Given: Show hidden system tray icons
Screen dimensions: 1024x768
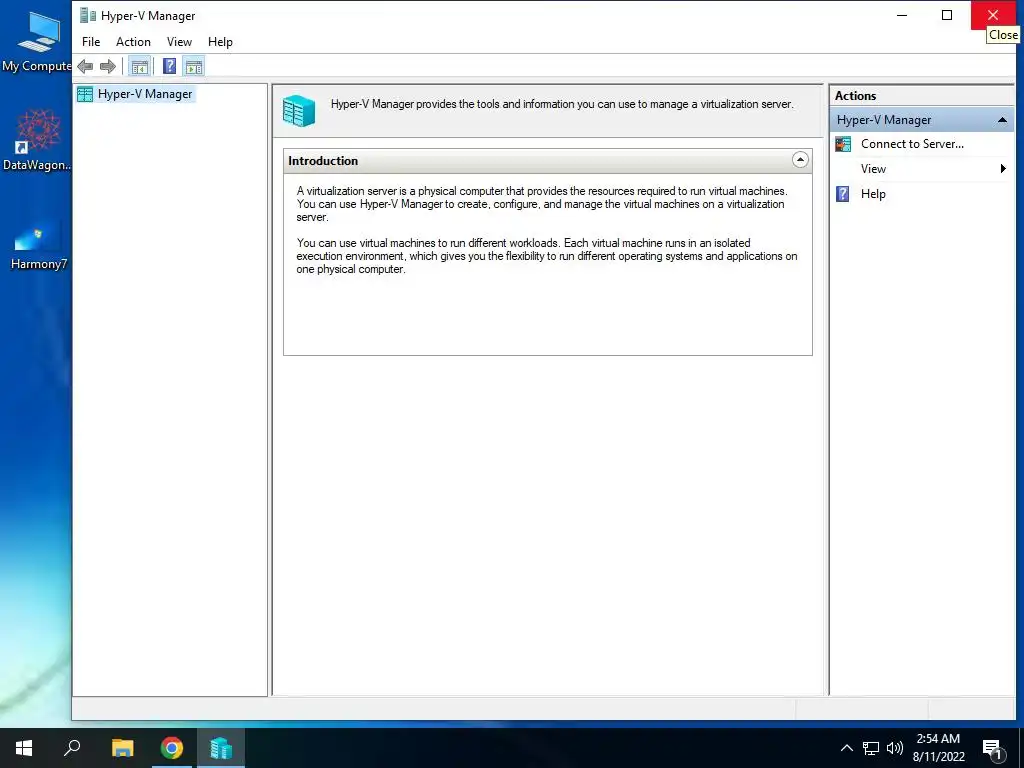Looking at the screenshot, I should [846, 748].
